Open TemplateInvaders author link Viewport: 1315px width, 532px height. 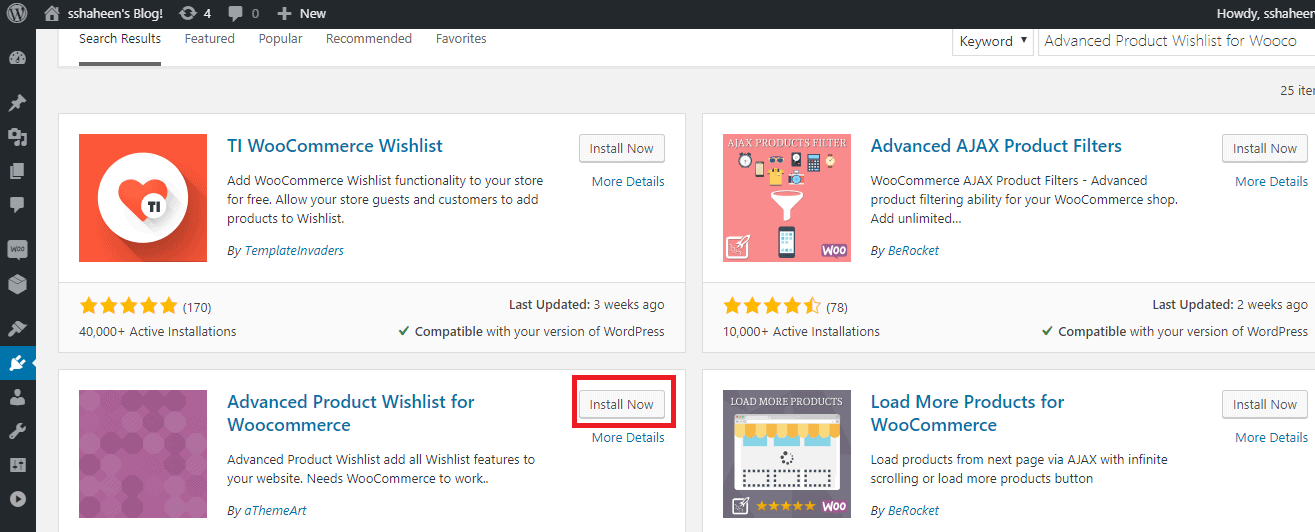(294, 251)
